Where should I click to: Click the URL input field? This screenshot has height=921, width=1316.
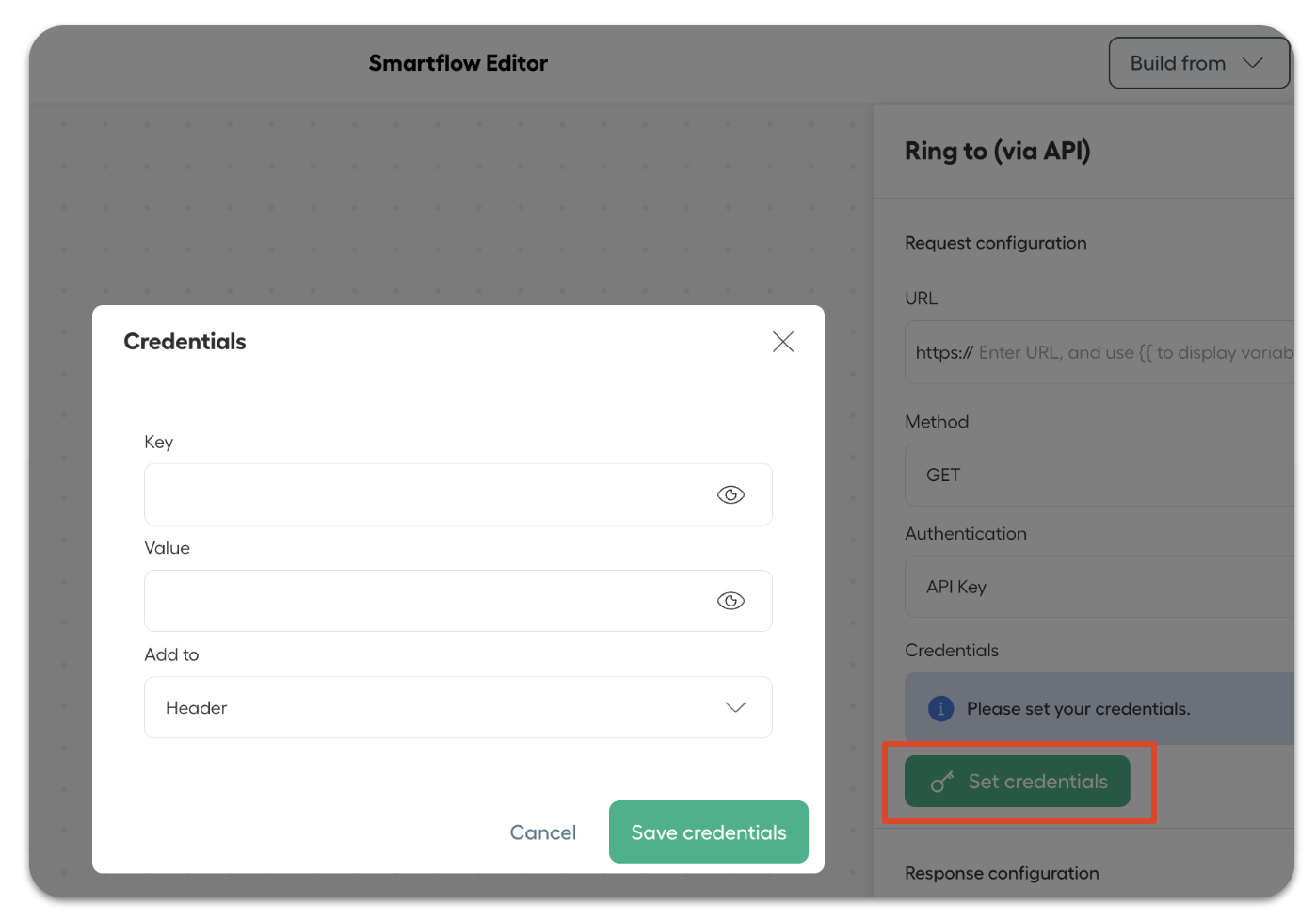click(1099, 352)
